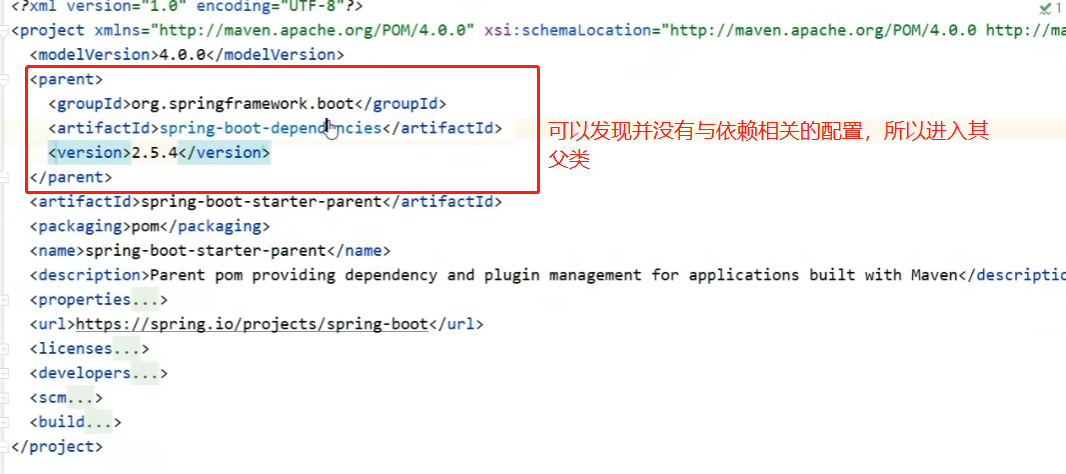Click the 2.5.4 version value

pos(154,153)
